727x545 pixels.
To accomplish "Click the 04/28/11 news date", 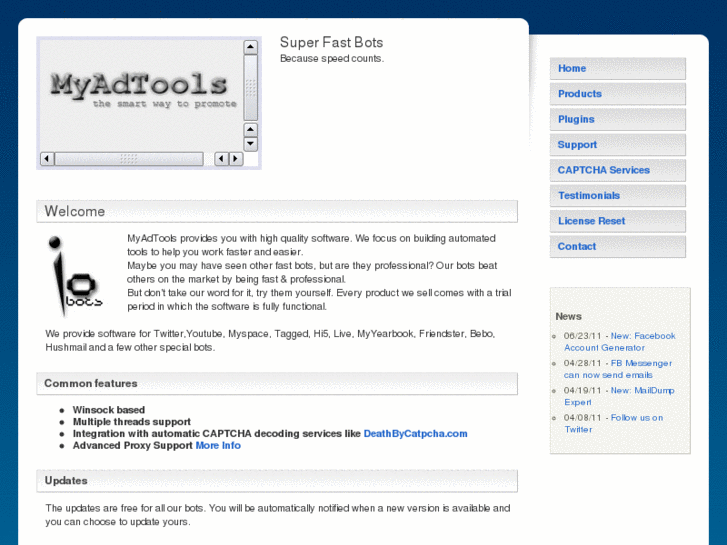I will [583, 363].
